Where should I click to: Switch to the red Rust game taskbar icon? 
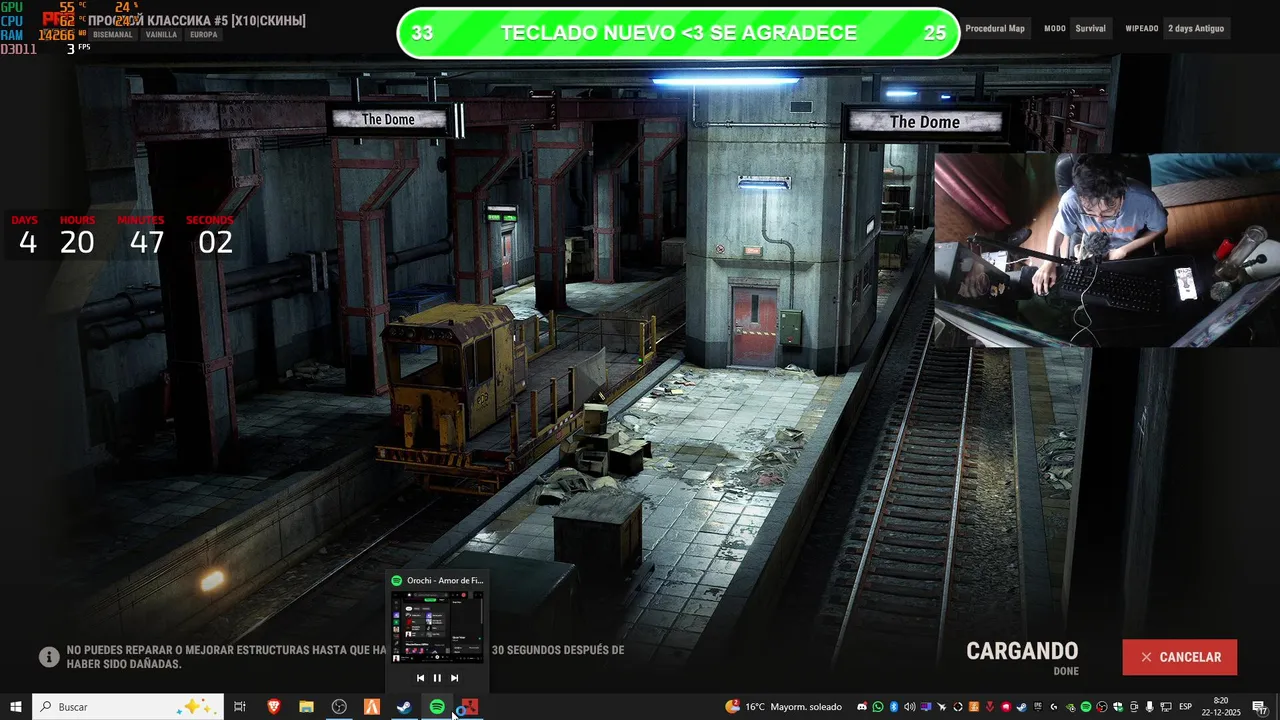[x=470, y=707]
